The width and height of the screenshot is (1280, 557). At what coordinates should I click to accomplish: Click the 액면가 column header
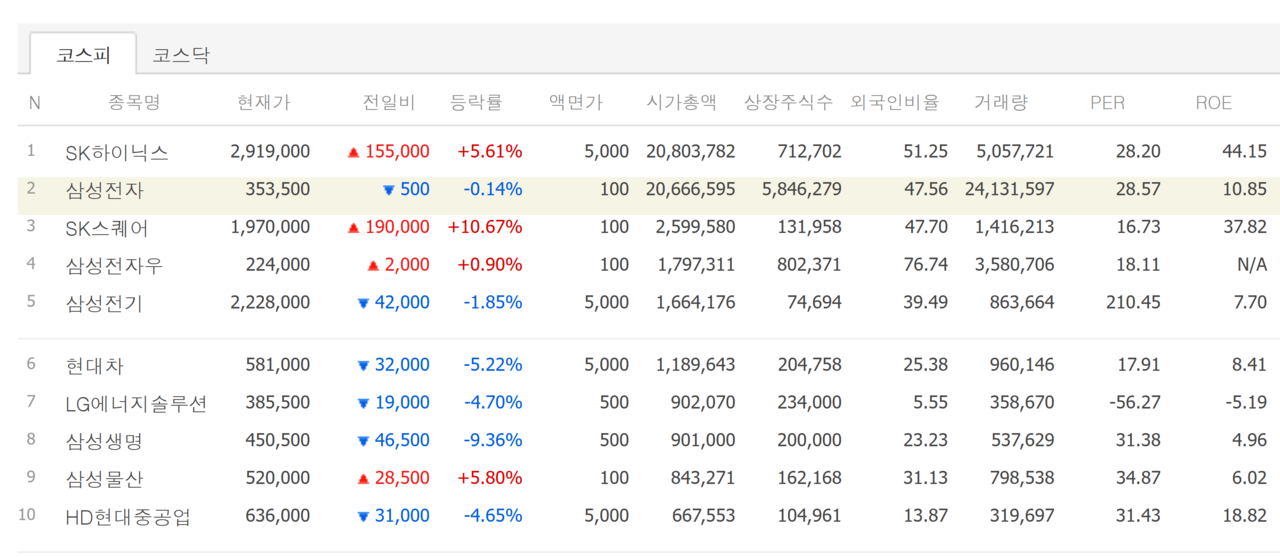(x=576, y=102)
